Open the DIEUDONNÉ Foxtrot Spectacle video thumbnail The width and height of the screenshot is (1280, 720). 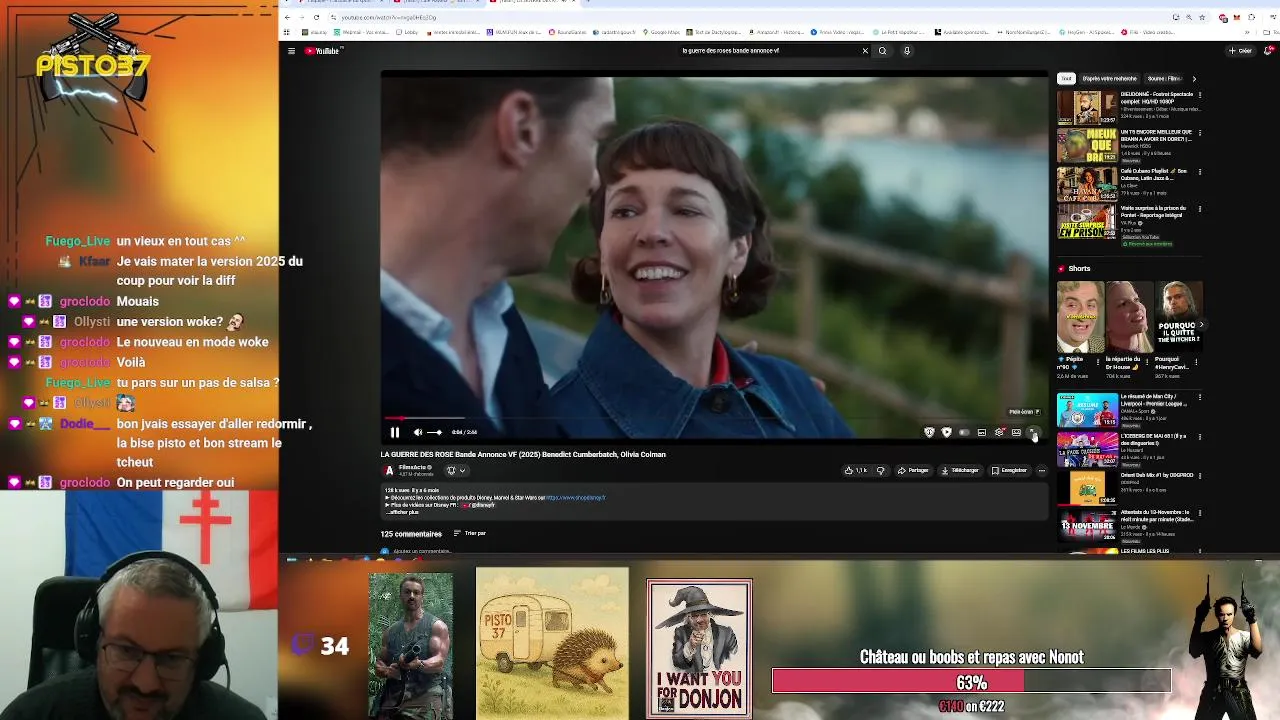tap(1087, 108)
